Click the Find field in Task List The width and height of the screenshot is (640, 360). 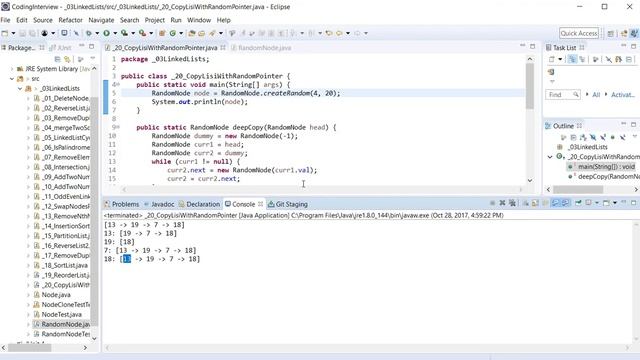pos(562,95)
